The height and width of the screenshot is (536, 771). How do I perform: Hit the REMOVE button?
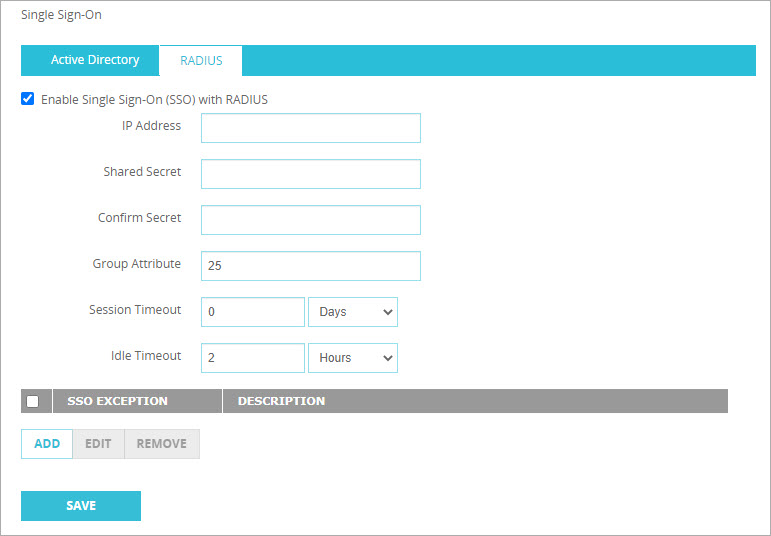161,444
